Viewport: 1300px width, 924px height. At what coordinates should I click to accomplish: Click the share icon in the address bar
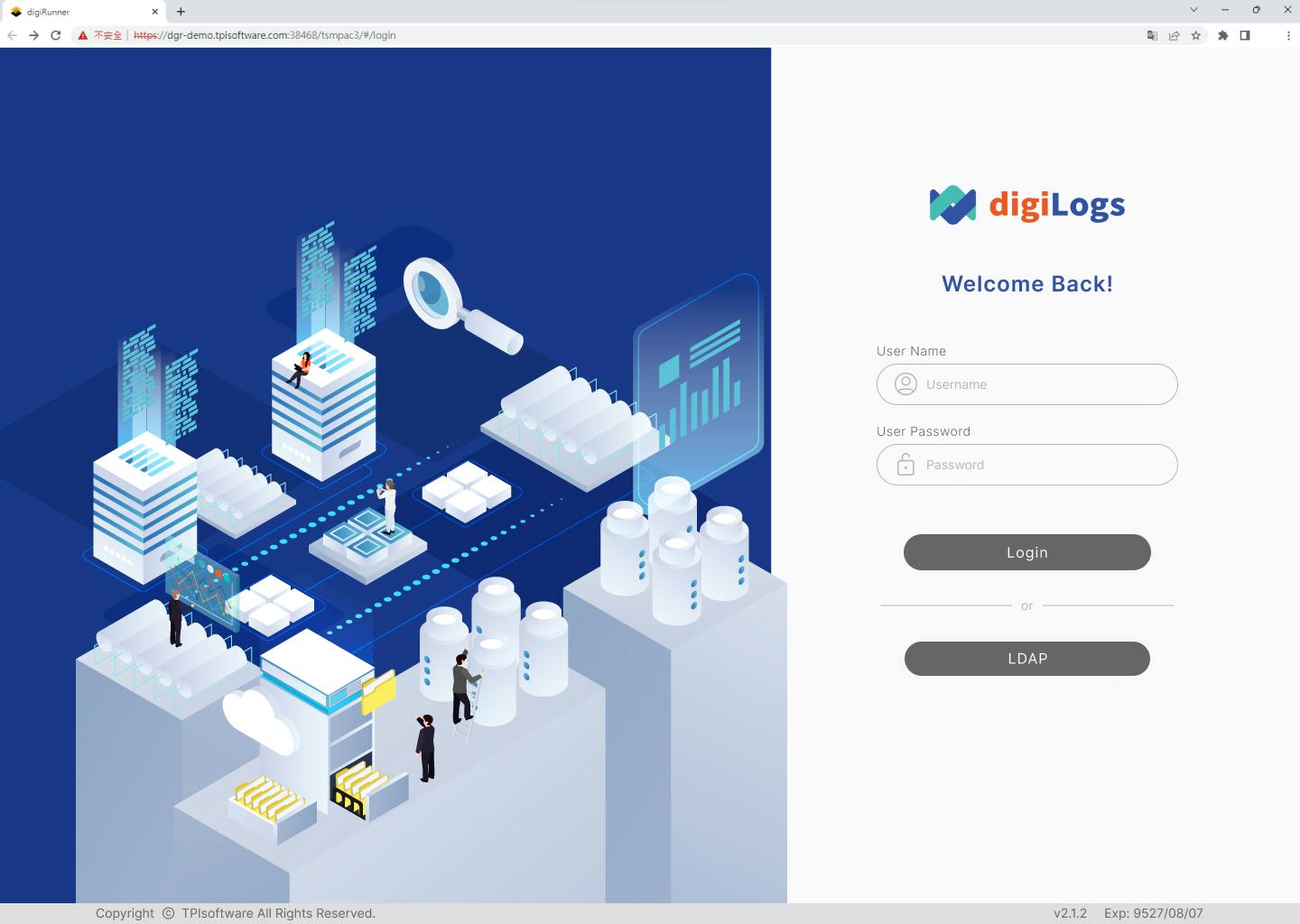point(1174,35)
